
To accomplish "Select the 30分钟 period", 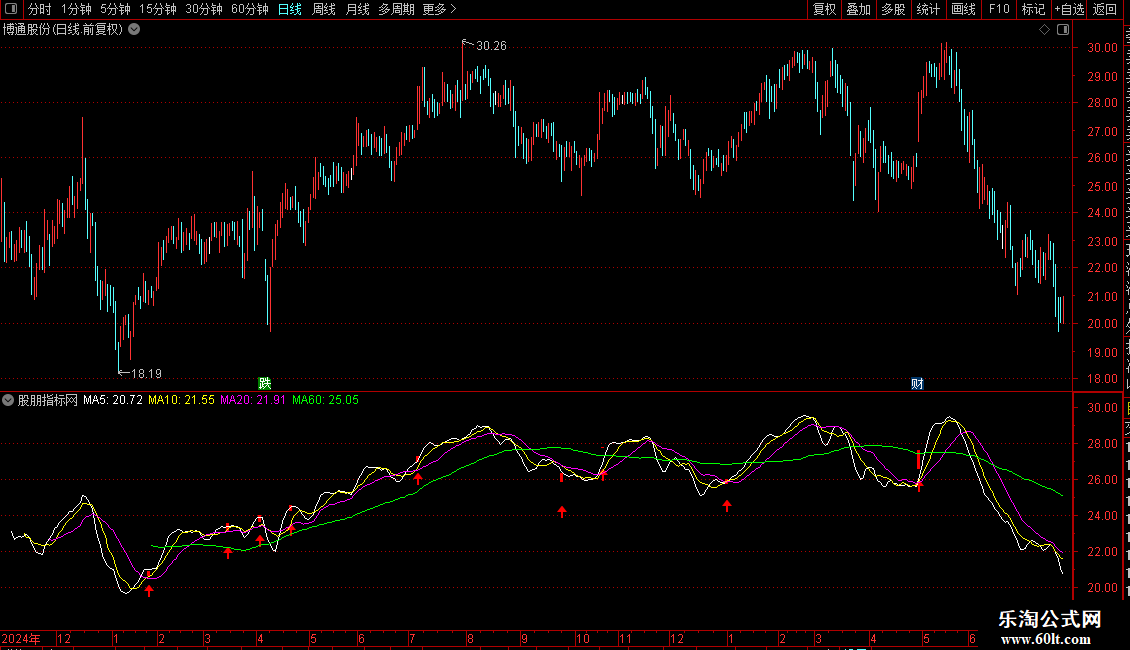I will (x=204, y=9).
